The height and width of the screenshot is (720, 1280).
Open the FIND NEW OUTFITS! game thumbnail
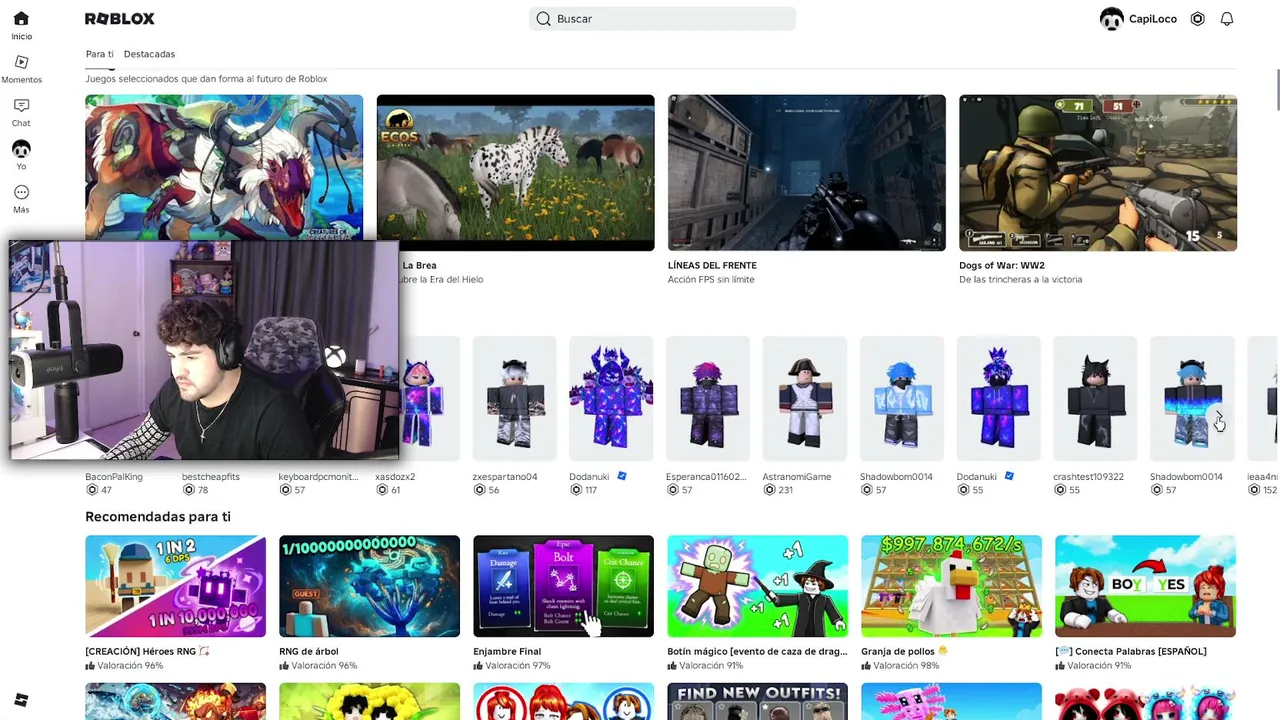pyautogui.click(x=757, y=701)
